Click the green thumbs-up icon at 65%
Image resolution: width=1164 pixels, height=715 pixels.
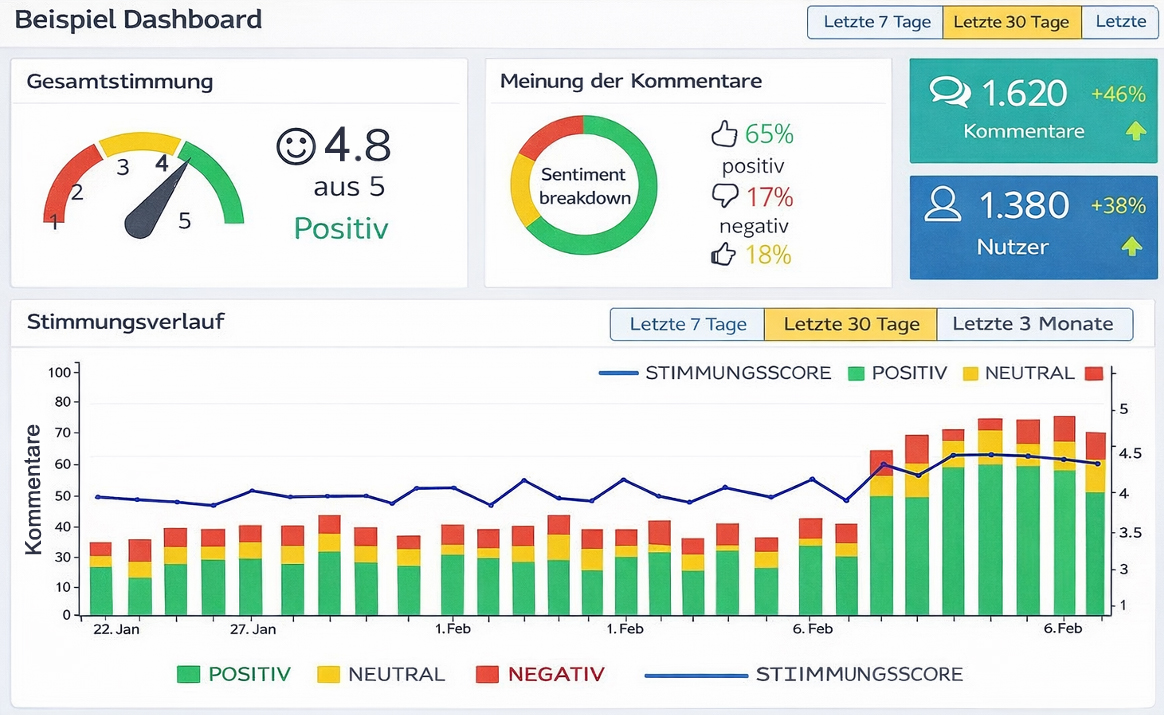tap(723, 133)
